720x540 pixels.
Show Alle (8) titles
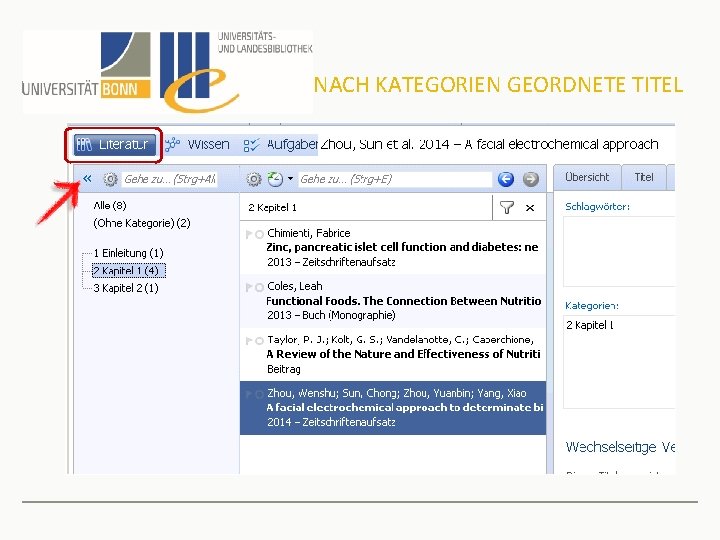point(110,206)
